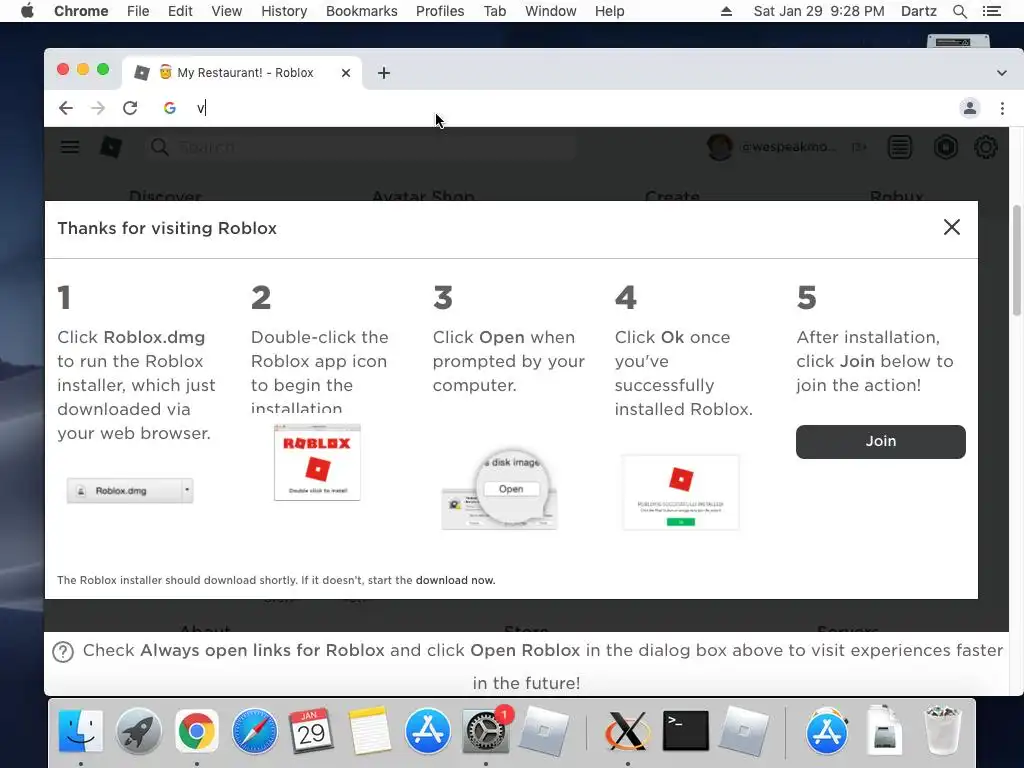
Task: Open the Trash in the dock
Action: [x=943, y=731]
